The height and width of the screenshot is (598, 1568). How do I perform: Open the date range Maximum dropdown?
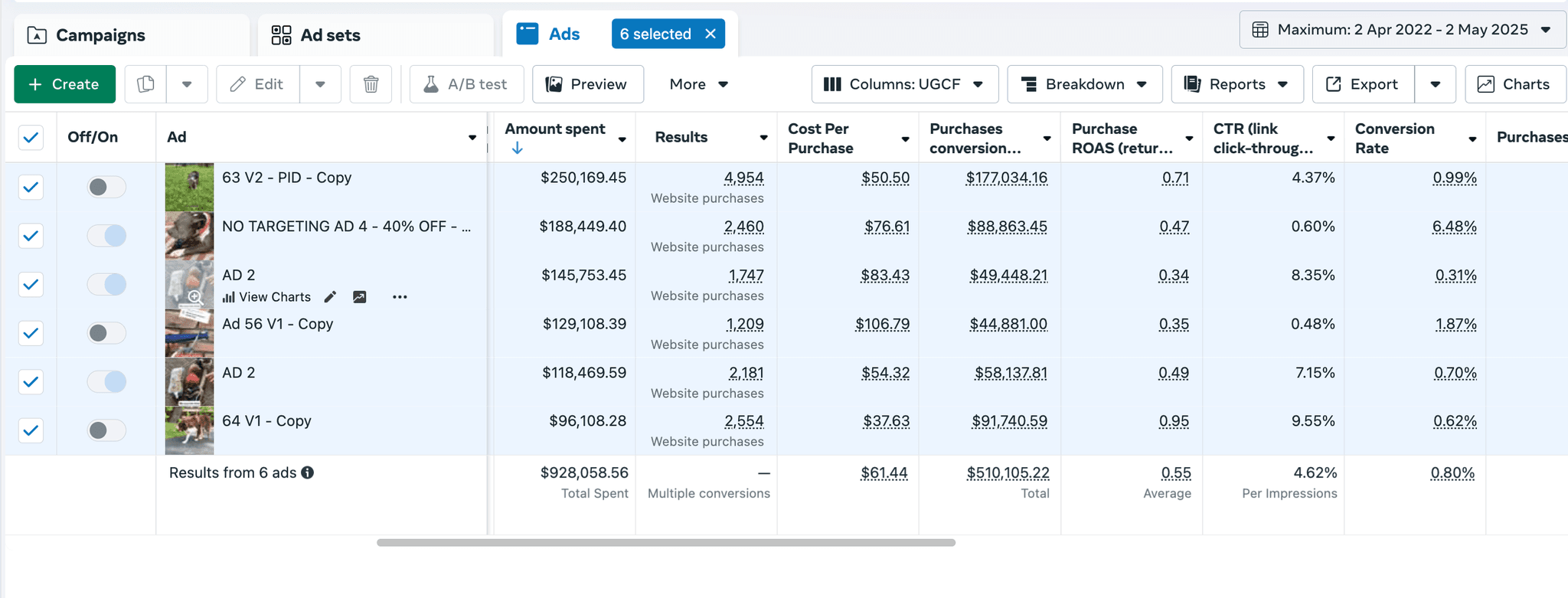(1402, 30)
